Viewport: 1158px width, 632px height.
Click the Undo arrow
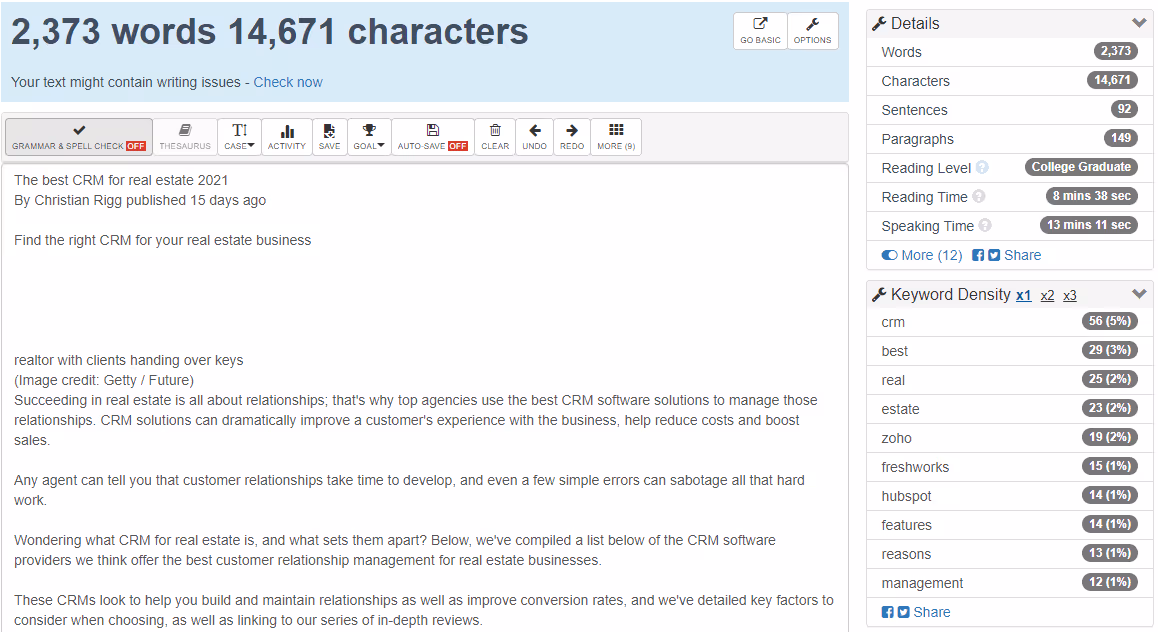535,137
